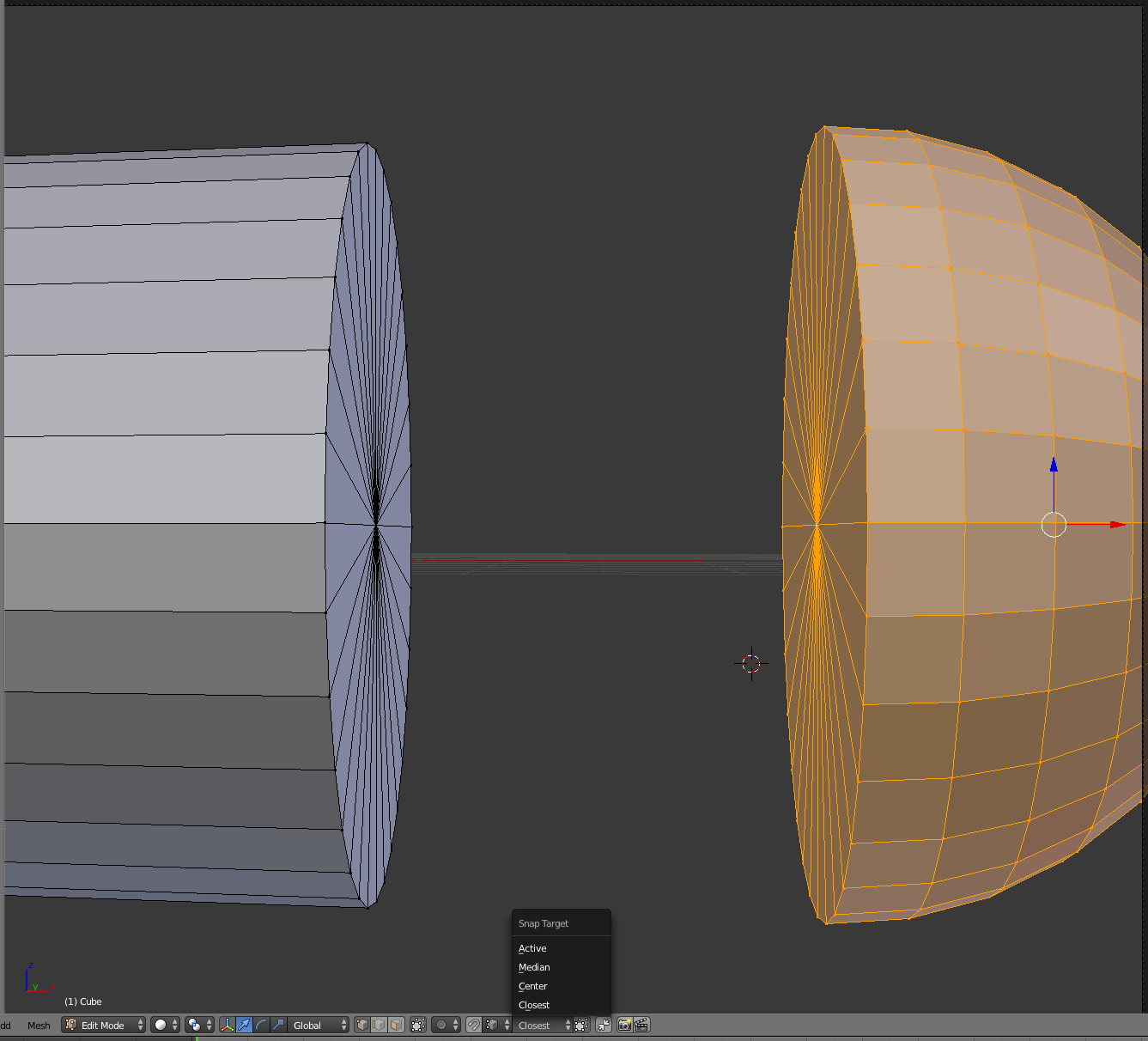Open Global transform orientation dropdown
Viewport: 1148px width, 1041px height.
(319, 1025)
